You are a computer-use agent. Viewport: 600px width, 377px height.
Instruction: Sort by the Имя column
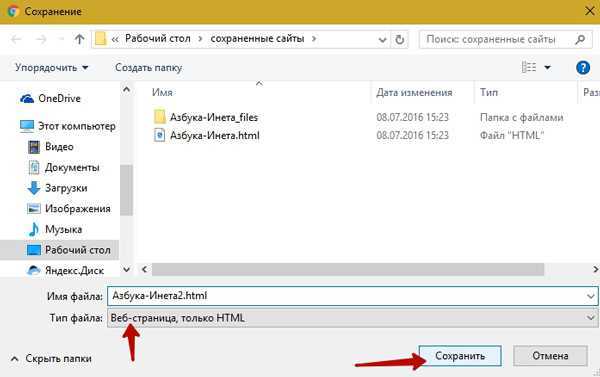[x=162, y=92]
